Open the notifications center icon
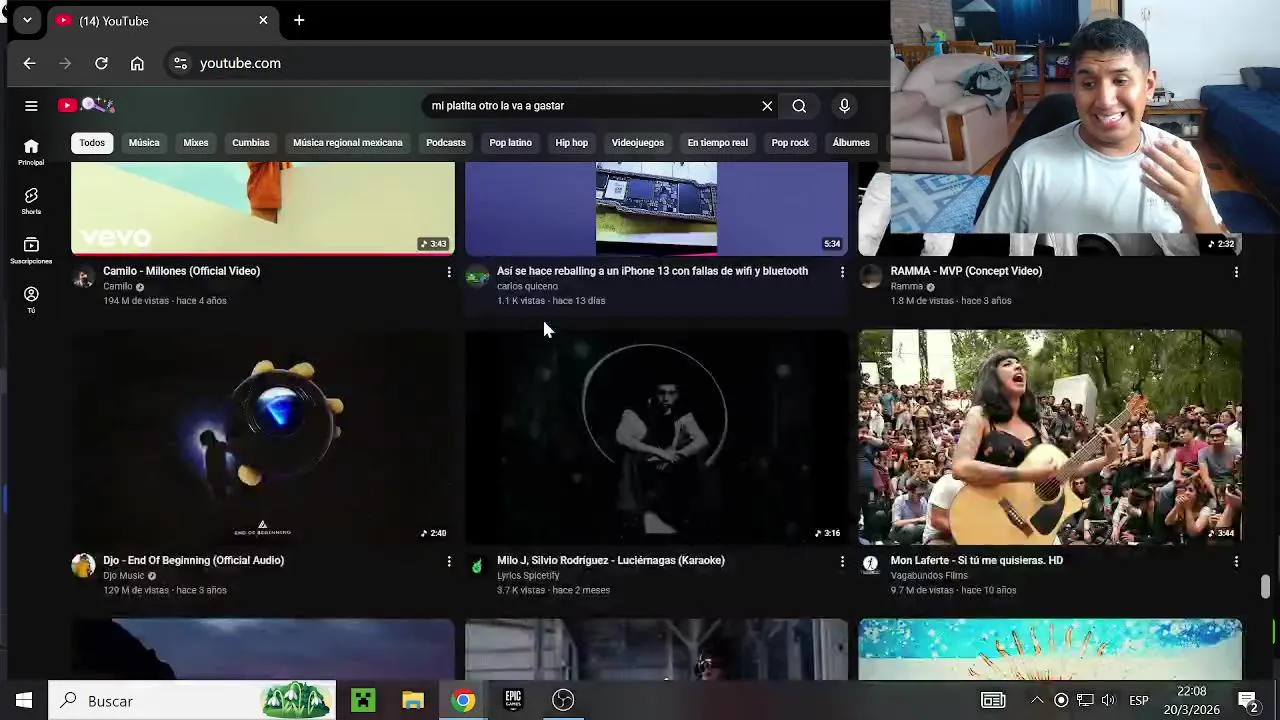This screenshot has width=1280, height=720. (1248, 700)
